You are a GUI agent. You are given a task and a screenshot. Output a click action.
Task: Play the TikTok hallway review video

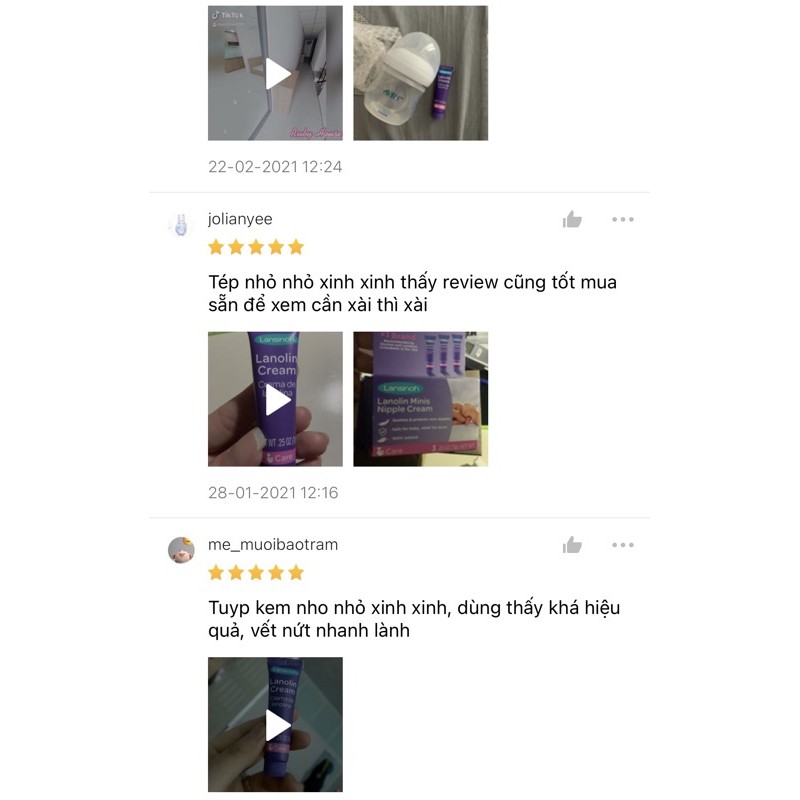[x=275, y=73]
